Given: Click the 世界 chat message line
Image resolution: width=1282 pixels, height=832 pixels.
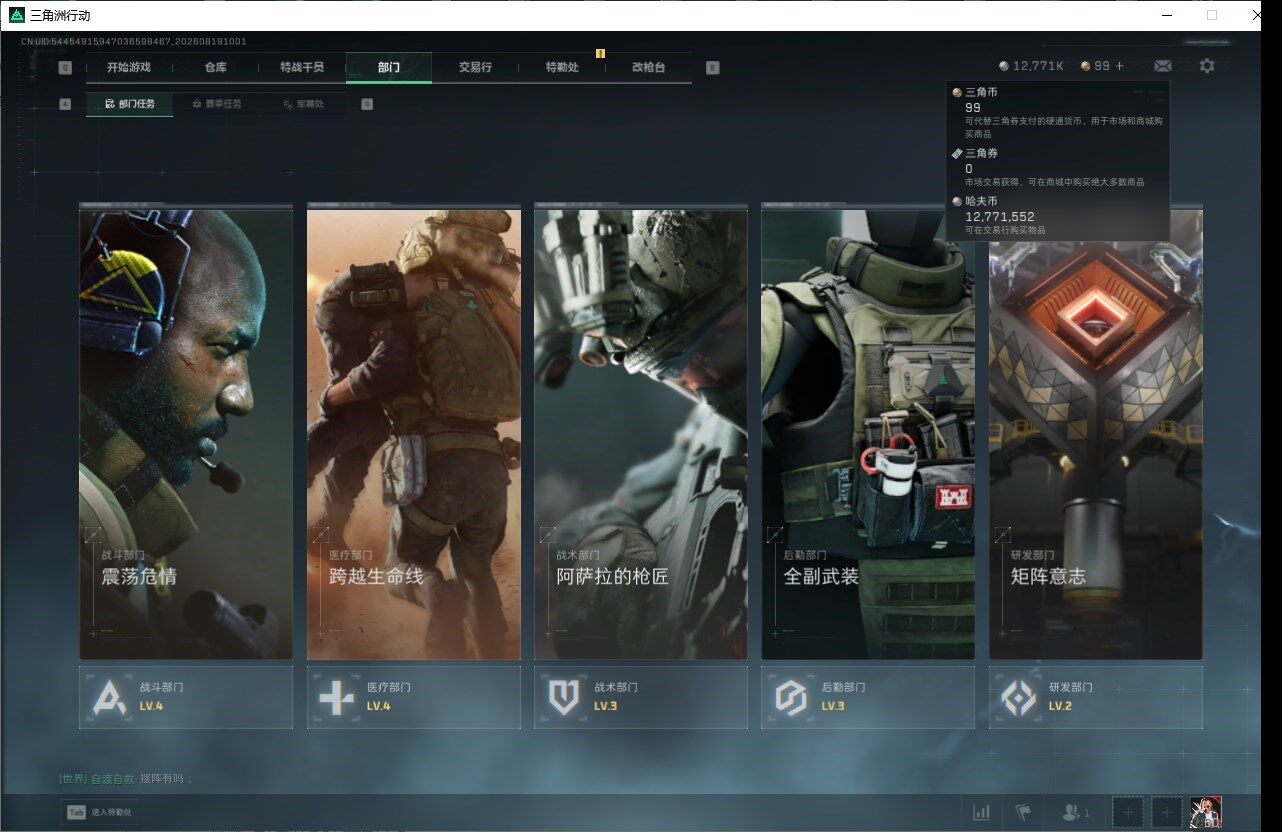Looking at the screenshot, I should 126,779.
